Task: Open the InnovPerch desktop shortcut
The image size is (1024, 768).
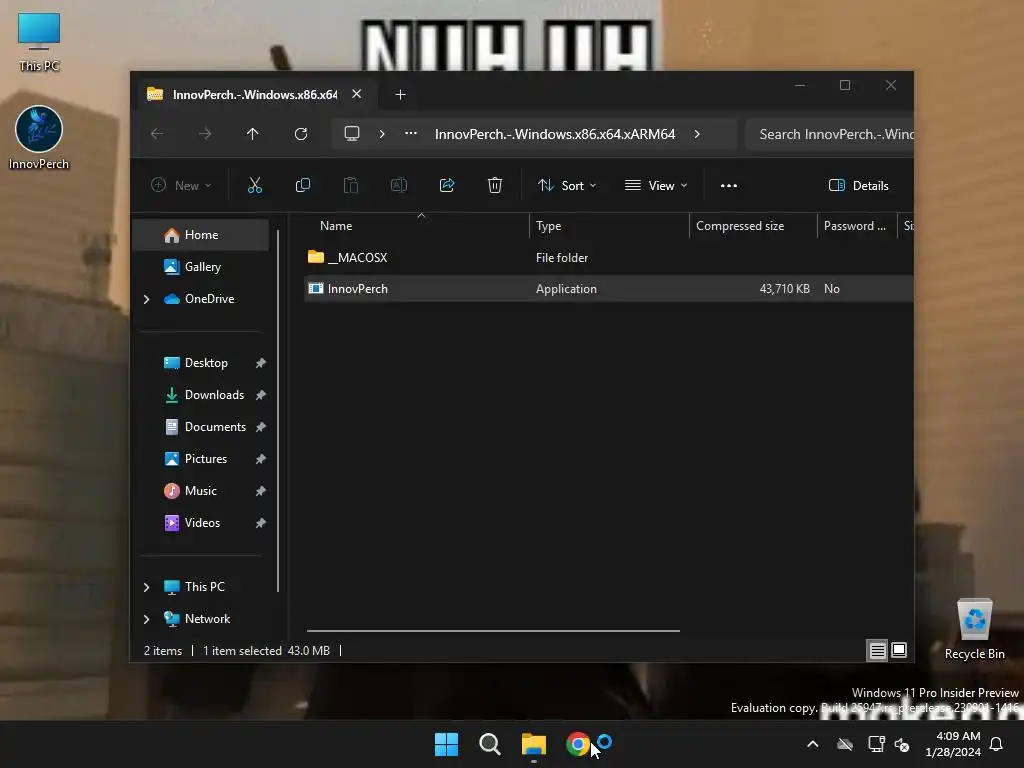Action: pos(39,138)
